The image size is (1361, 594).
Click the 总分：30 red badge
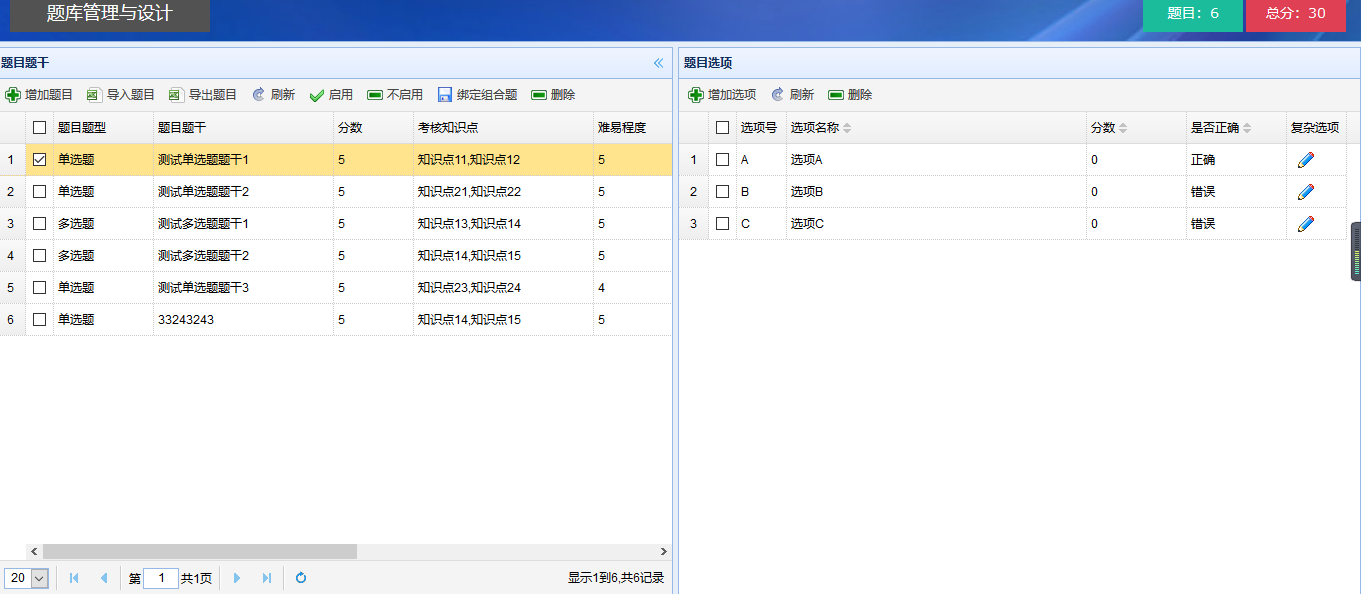click(x=1295, y=14)
